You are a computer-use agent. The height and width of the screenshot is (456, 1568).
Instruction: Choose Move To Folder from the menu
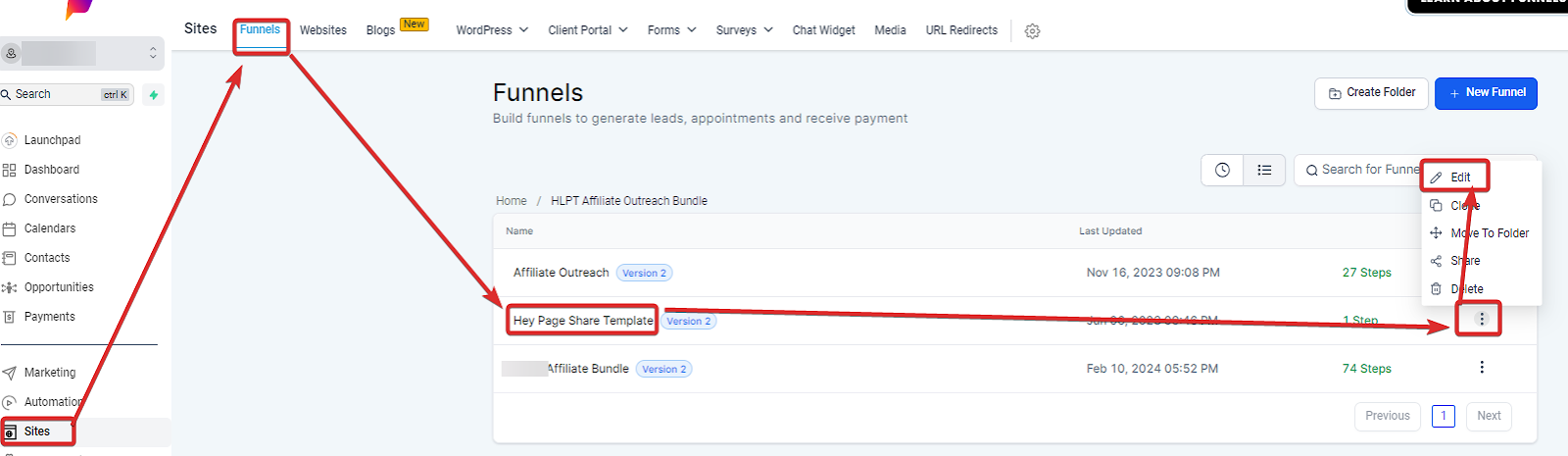click(1481, 233)
